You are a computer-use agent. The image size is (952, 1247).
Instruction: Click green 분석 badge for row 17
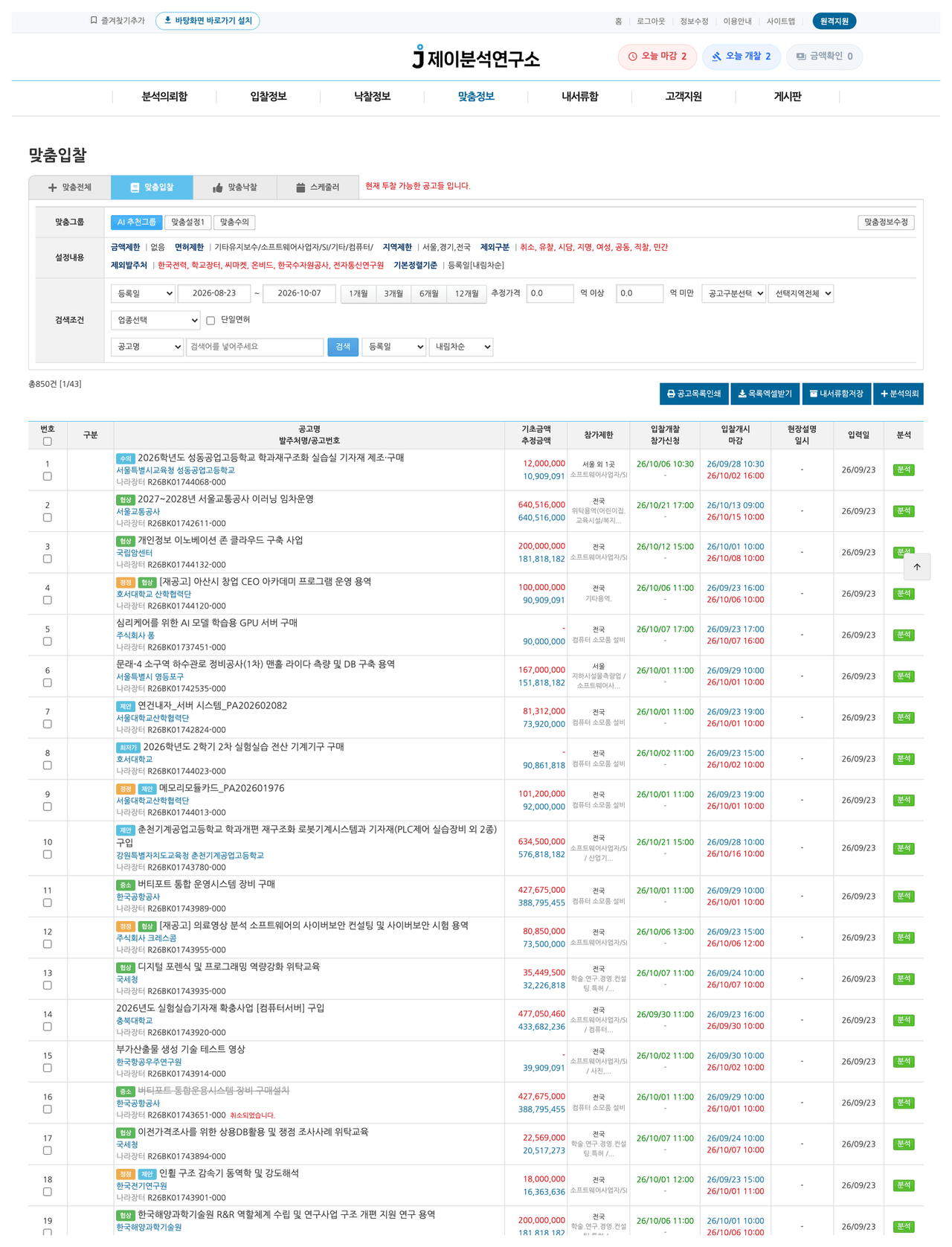(x=904, y=1144)
